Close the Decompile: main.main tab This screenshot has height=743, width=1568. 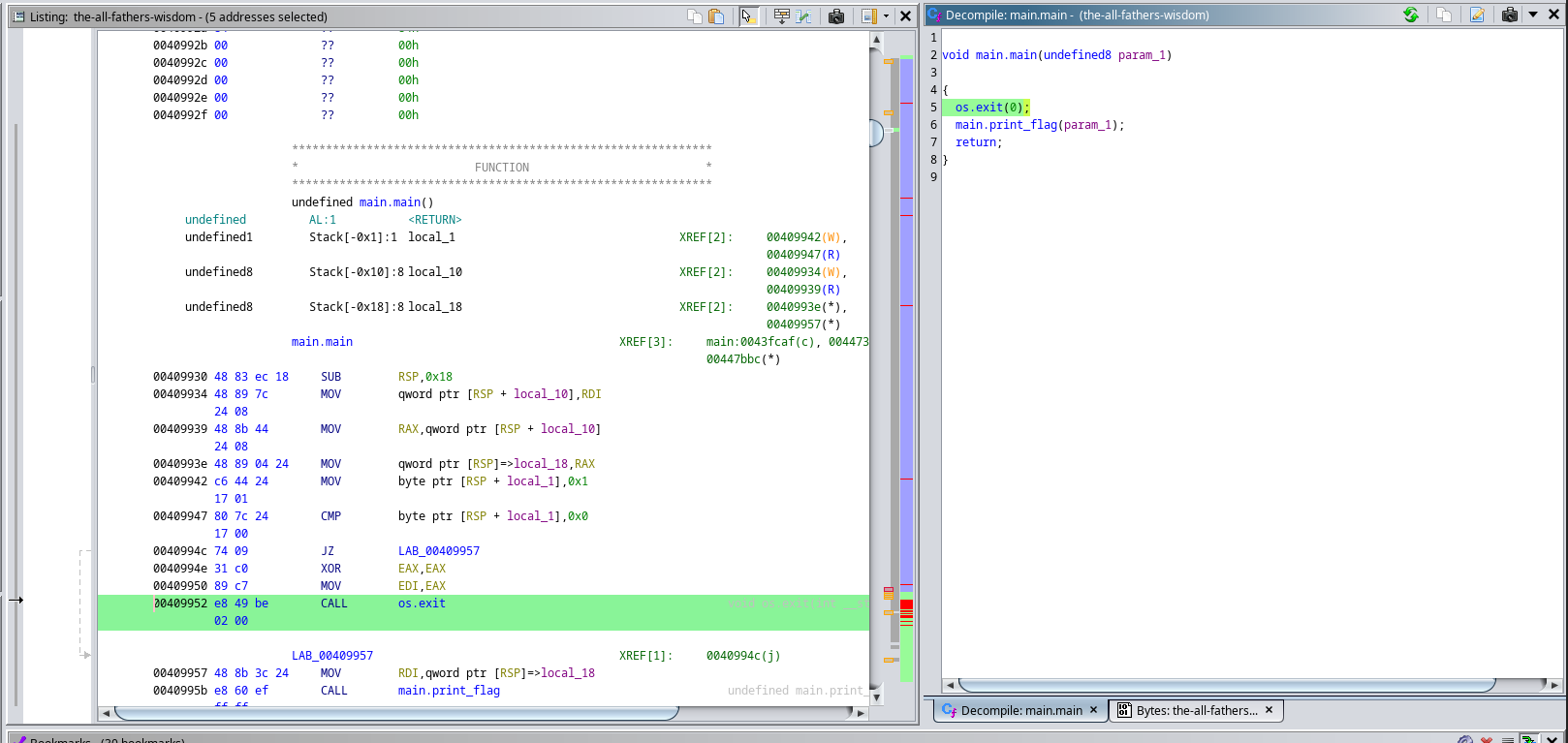coord(1093,710)
